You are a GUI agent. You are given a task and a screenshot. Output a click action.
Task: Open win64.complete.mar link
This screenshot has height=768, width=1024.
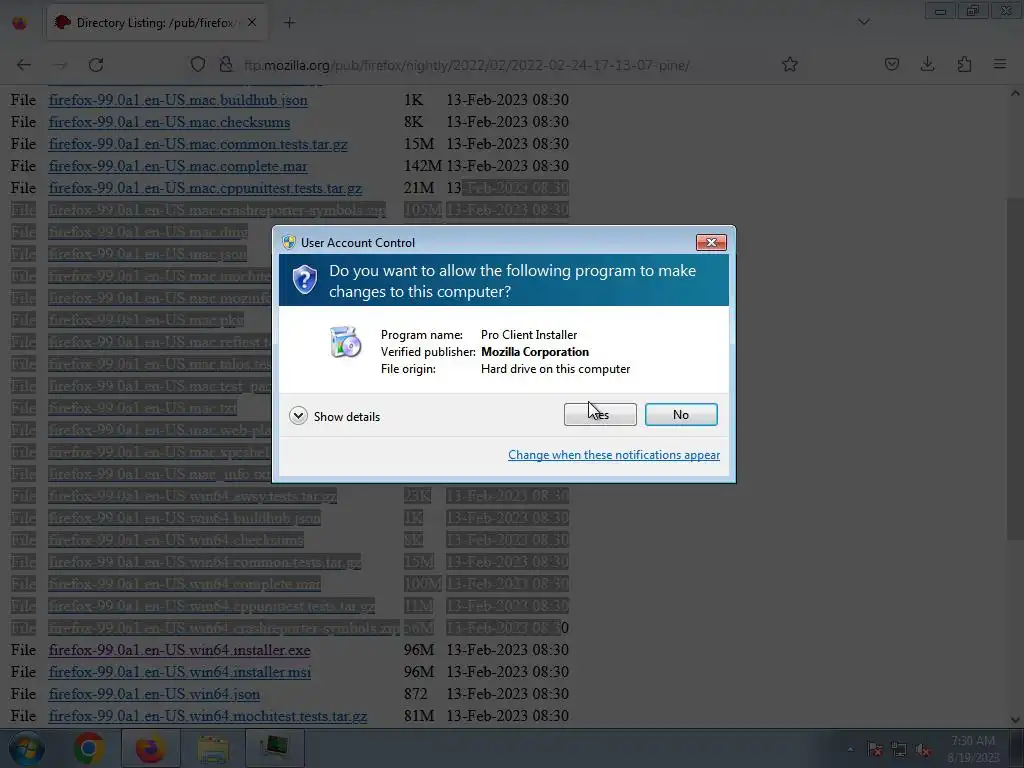point(185,584)
